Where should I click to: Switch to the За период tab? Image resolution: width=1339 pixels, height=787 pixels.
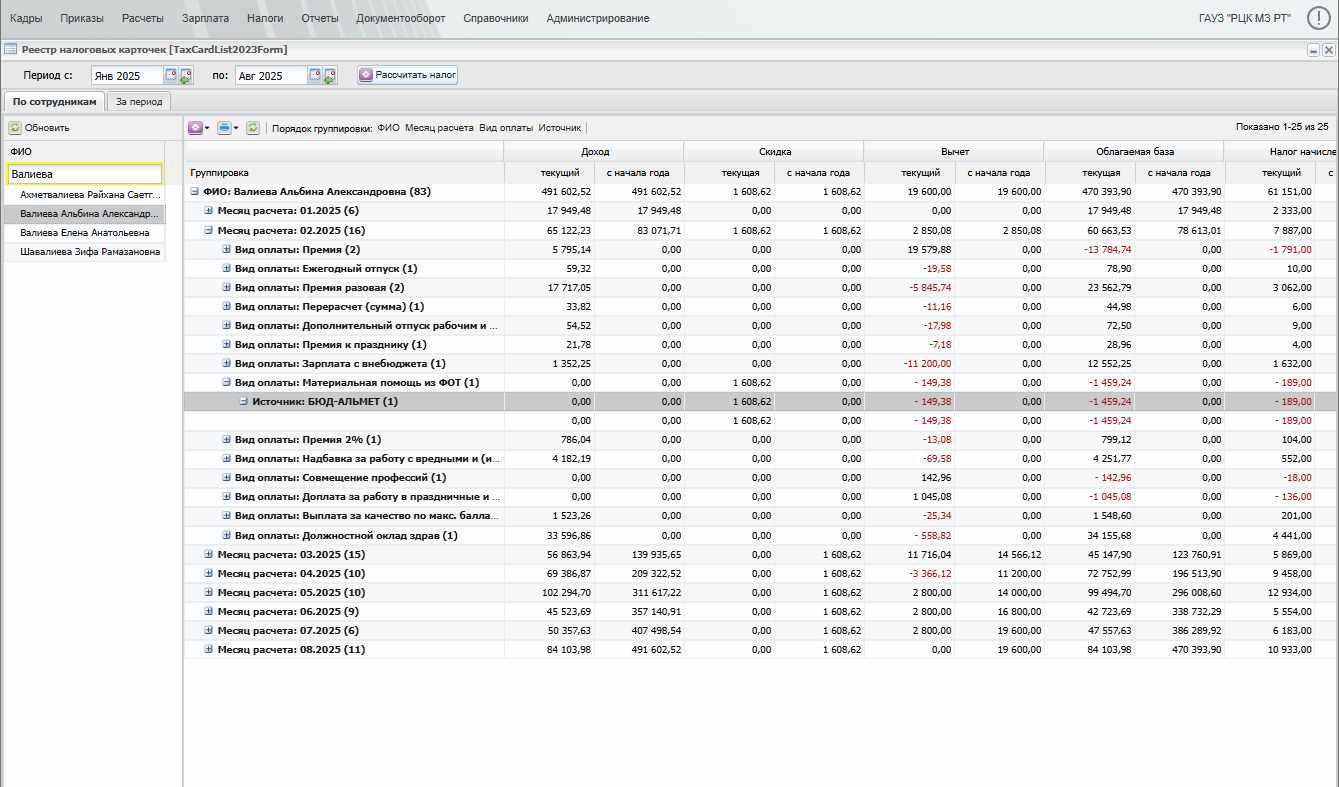(x=138, y=101)
